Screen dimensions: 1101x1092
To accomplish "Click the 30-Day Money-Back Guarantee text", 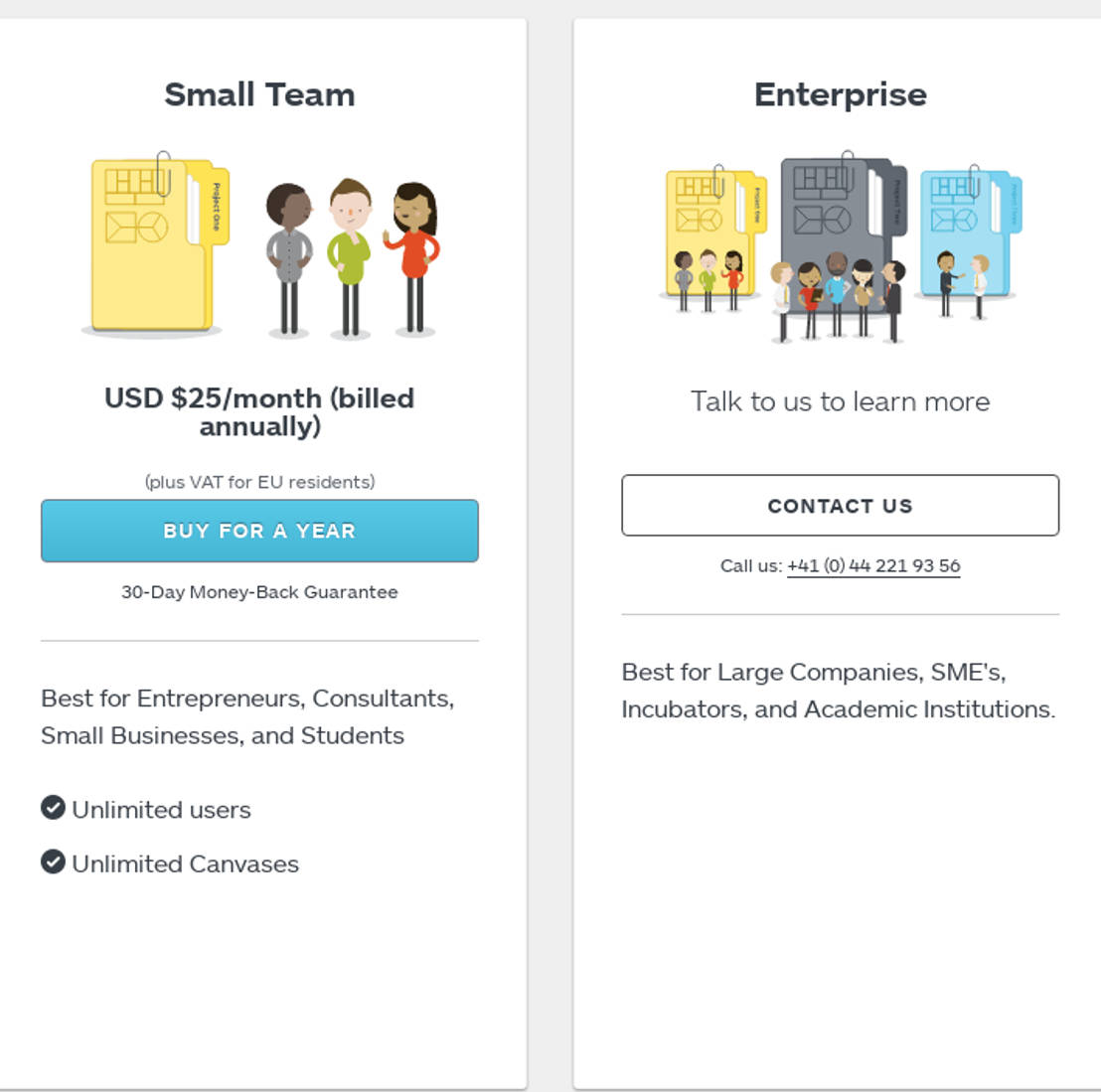I will click(258, 591).
